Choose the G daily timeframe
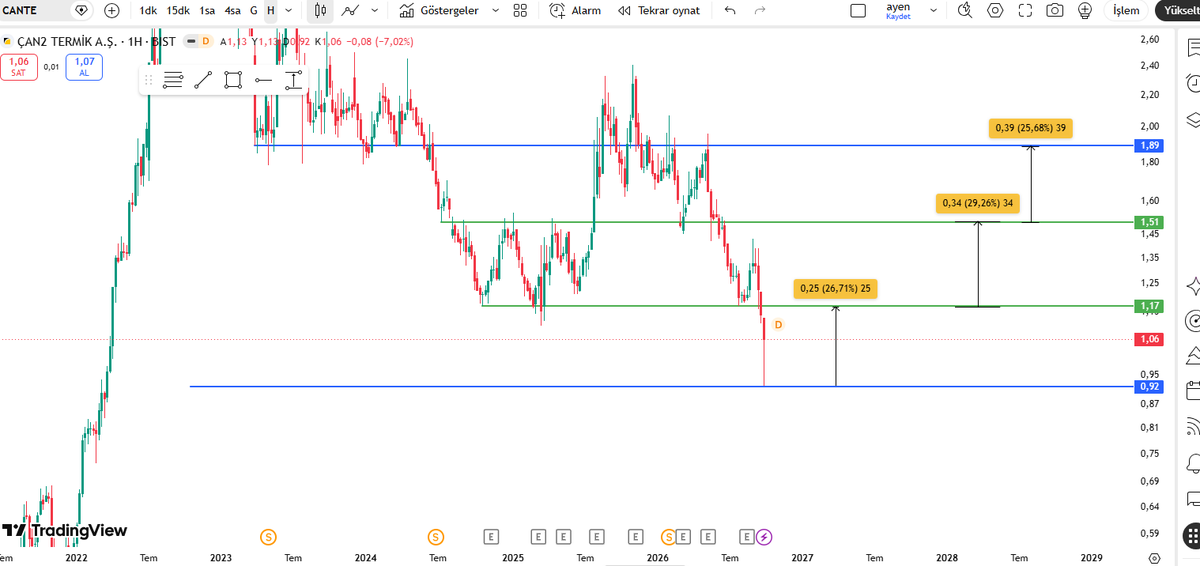Viewport: 1200px width, 566px height. point(254,10)
